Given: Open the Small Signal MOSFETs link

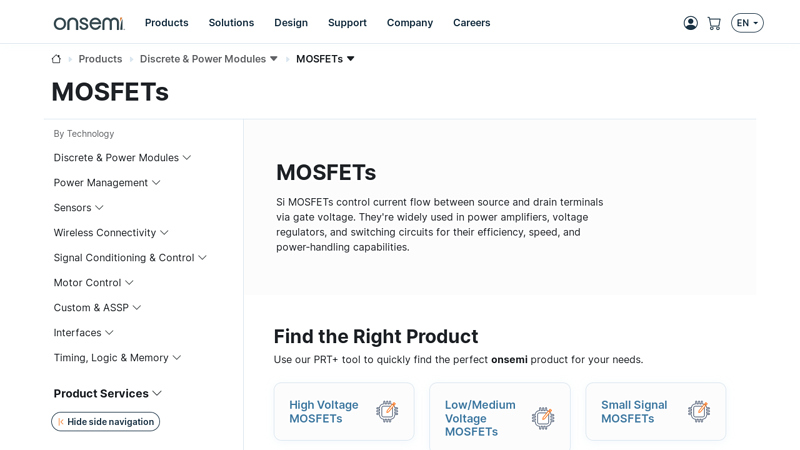Looking at the screenshot, I should tap(634, 412).
